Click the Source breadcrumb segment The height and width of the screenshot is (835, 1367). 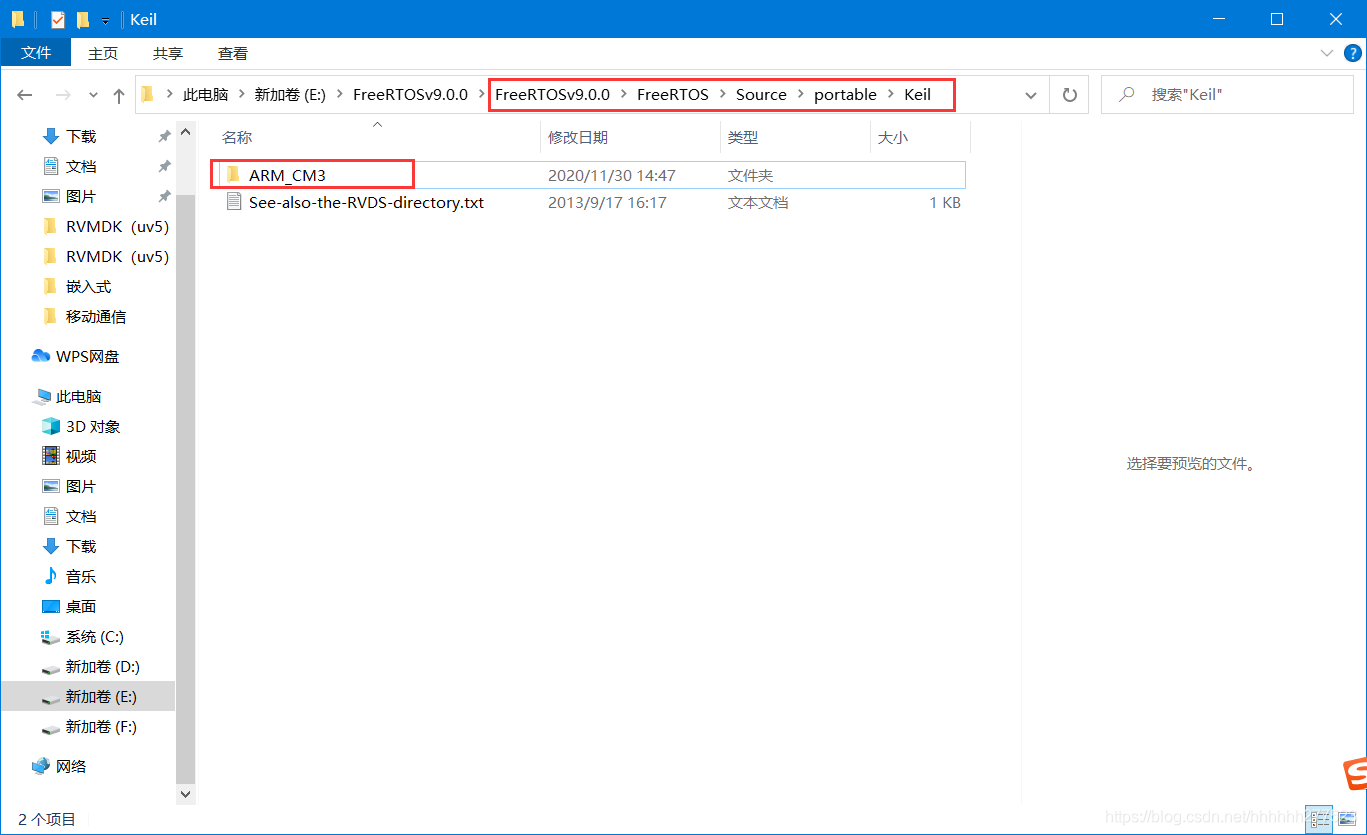tap(761, 95)
